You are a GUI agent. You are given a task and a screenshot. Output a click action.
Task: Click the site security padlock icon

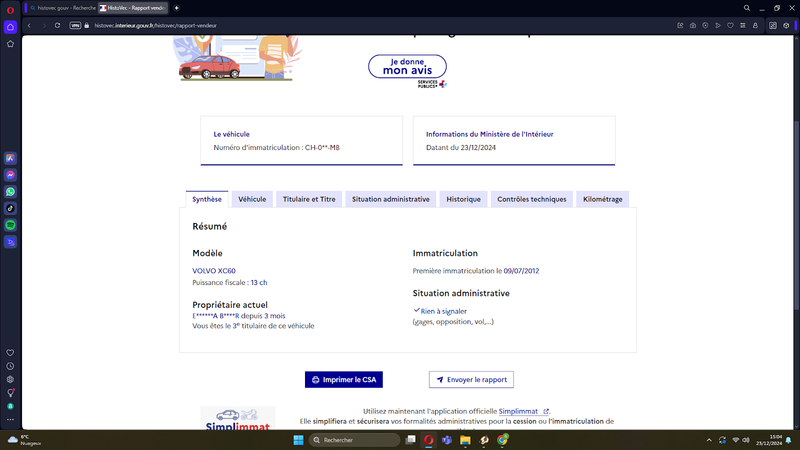click(x=87, y=26)
